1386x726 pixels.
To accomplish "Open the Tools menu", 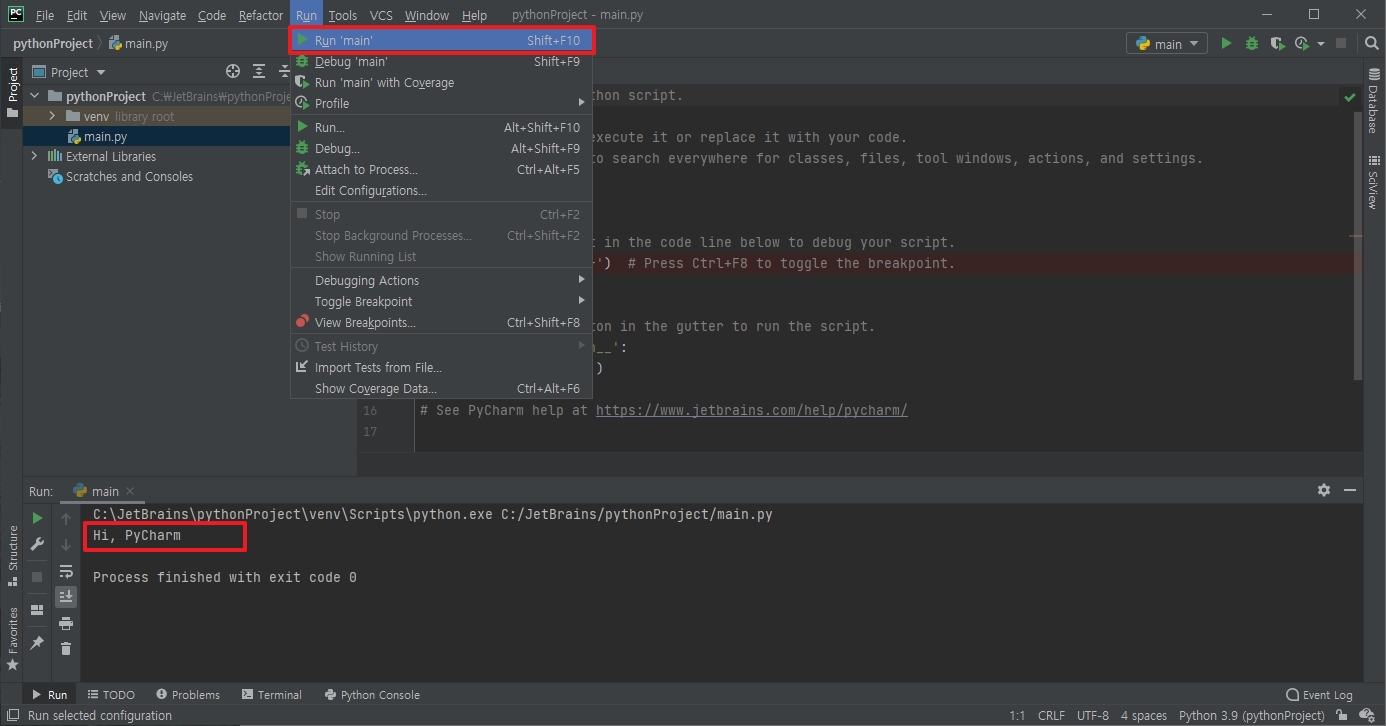I will click(342, 15).
